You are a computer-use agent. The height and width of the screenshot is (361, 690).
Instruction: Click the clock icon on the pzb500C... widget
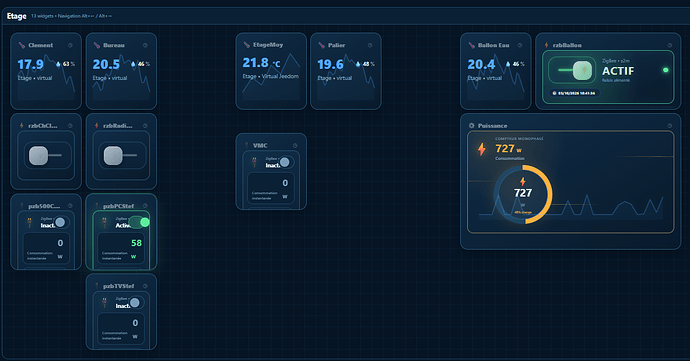(70, 206)
